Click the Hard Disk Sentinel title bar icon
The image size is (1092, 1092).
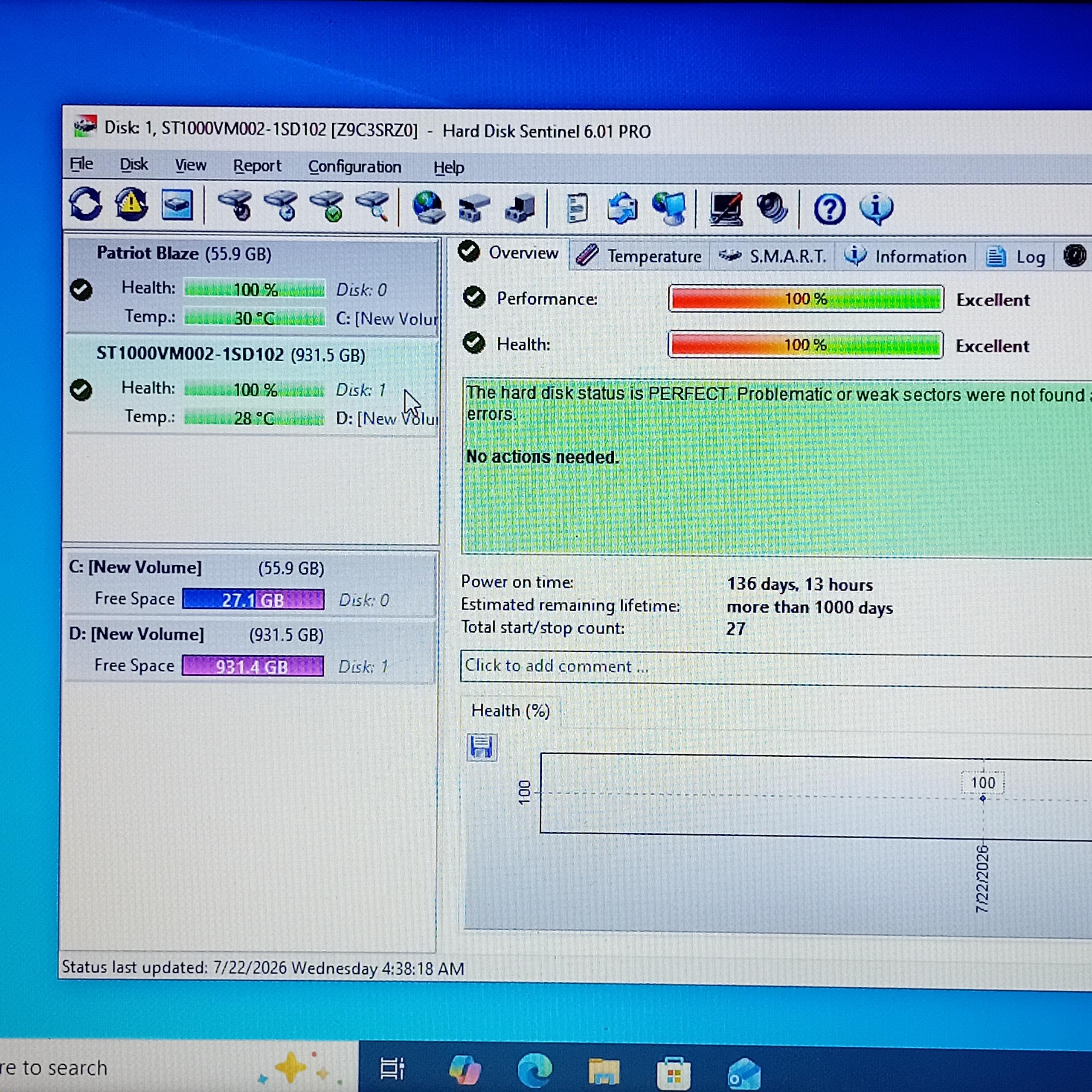tap(85, 127)
